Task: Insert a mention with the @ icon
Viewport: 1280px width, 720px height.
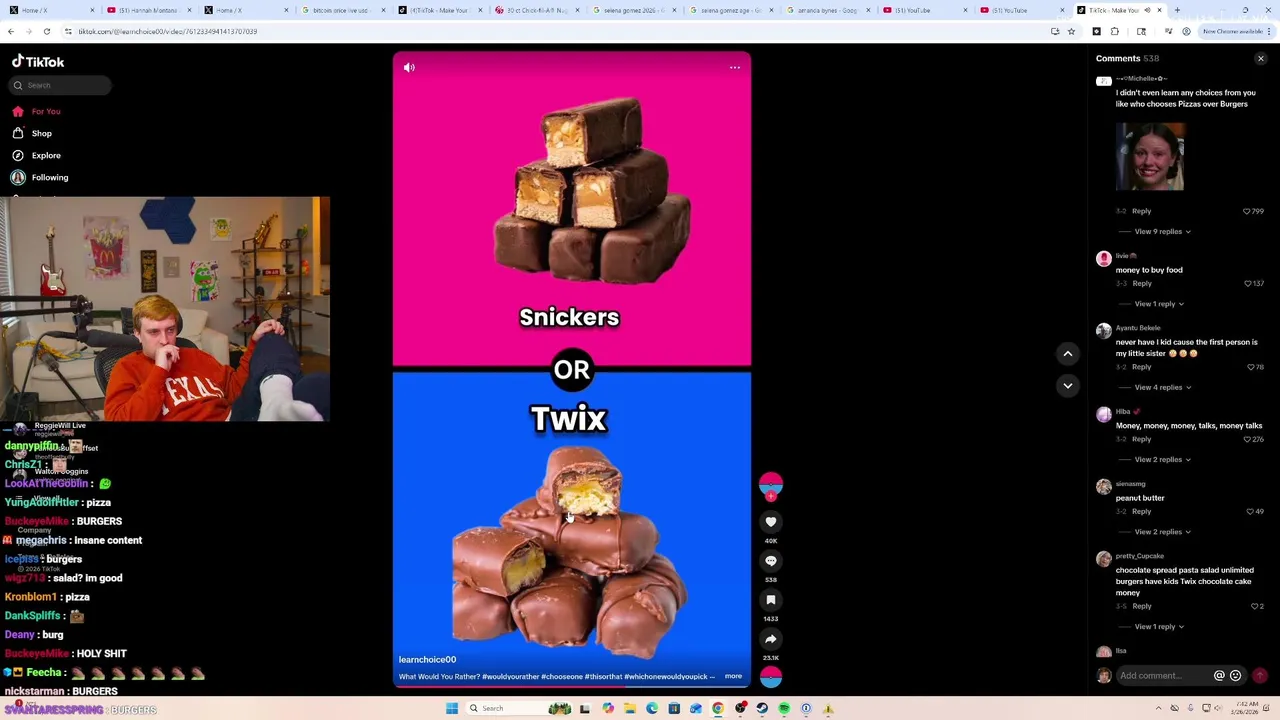Action: click(1219, 676)
